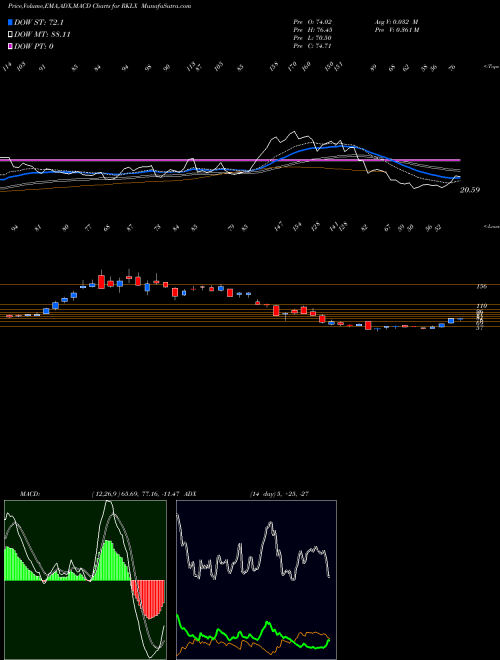Click the MACD values '65.69, 77.16, -11.47'
This screenshot has height=660, width=500.
(152, 494)
